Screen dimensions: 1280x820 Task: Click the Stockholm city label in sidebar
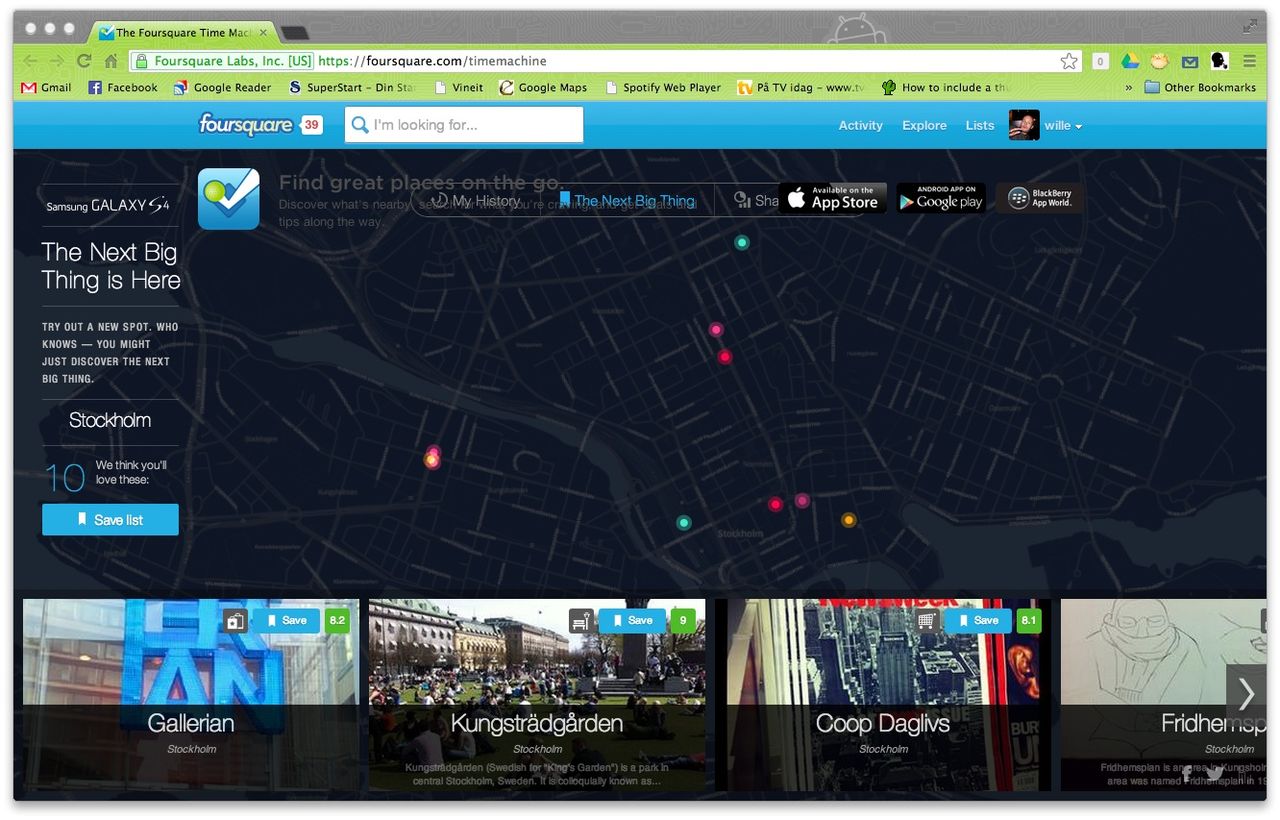(110, 420)
